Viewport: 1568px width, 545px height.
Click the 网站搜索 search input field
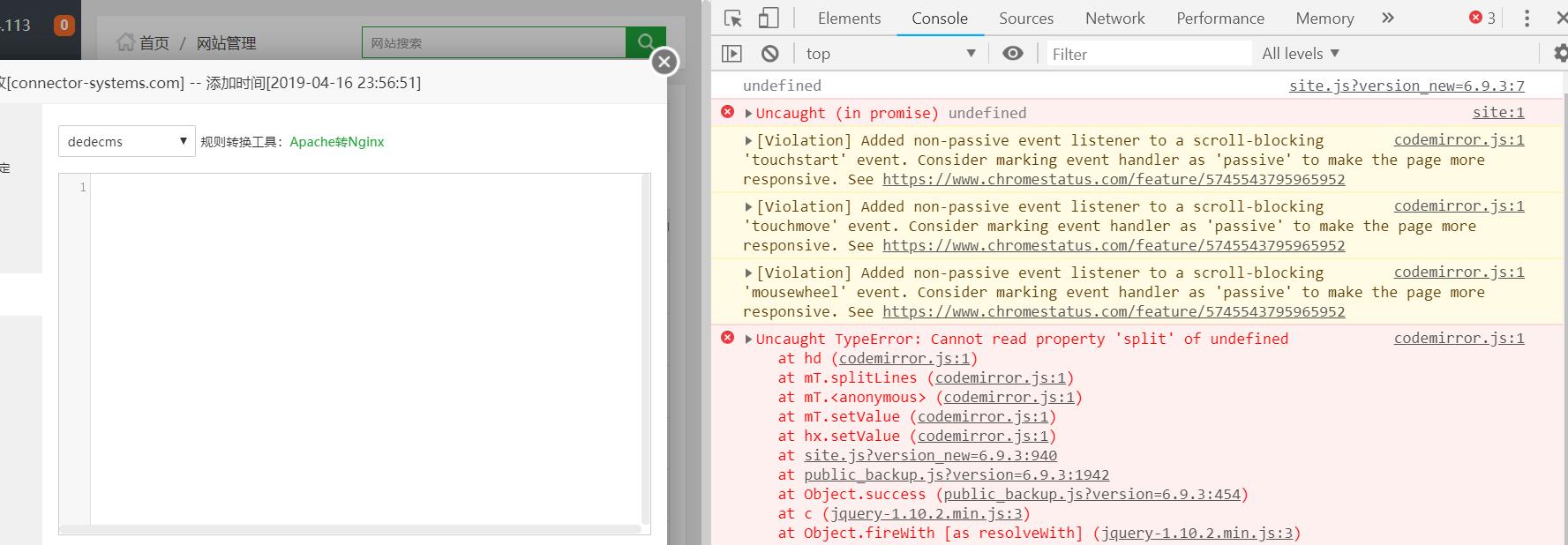tap(494, 42)
